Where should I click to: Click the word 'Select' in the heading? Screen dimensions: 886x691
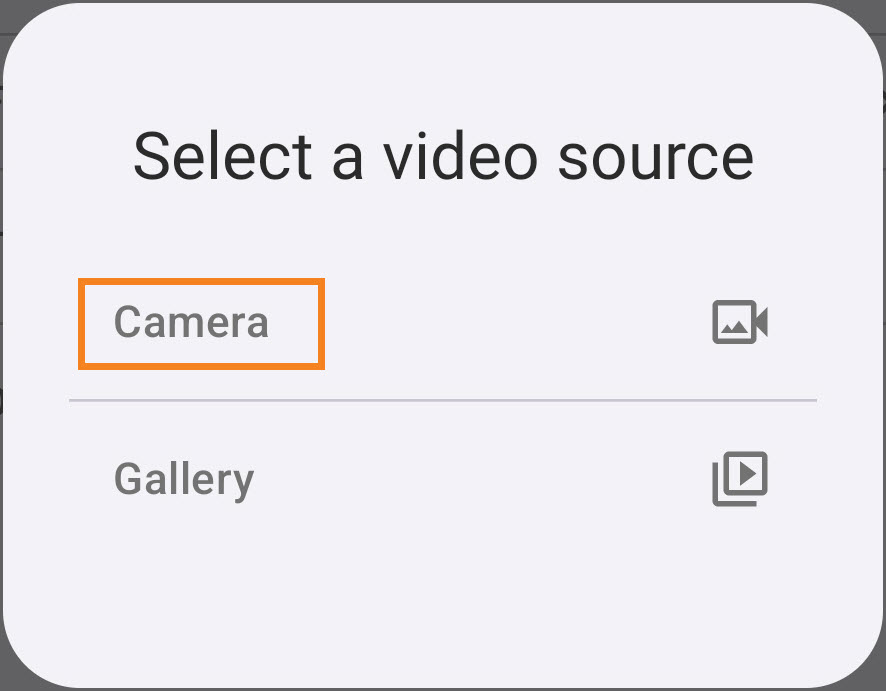pyautogui.click(x=223, y=157)
